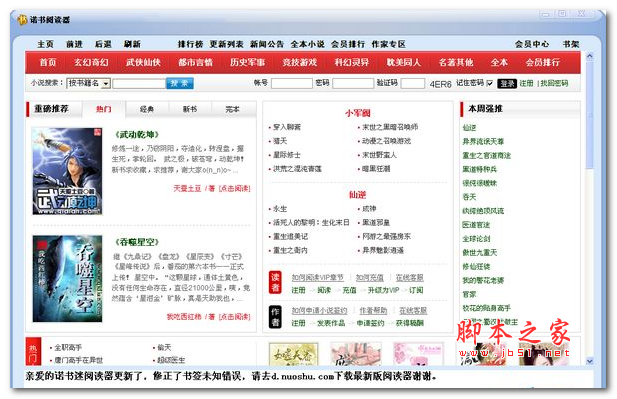The image size is (617, 399).
Task: Click the 帐号 input field
Action: coord(292,83)
